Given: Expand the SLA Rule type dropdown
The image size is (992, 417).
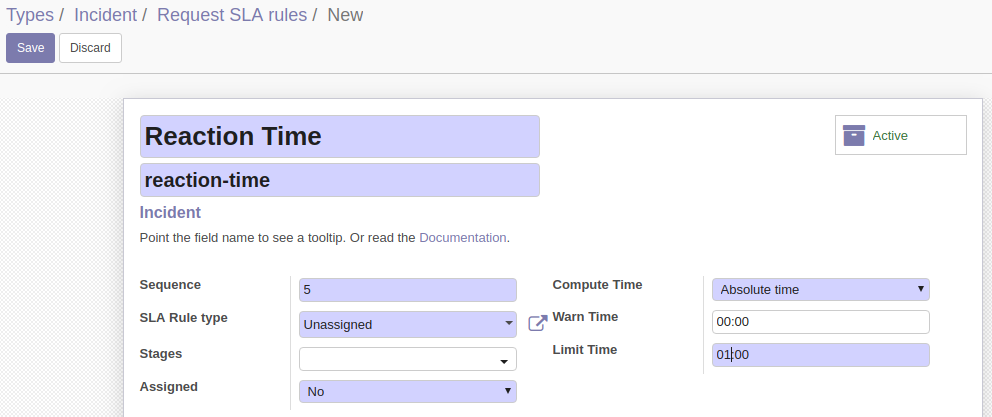Looking at the screenshot, I should (x=408, y=324).
